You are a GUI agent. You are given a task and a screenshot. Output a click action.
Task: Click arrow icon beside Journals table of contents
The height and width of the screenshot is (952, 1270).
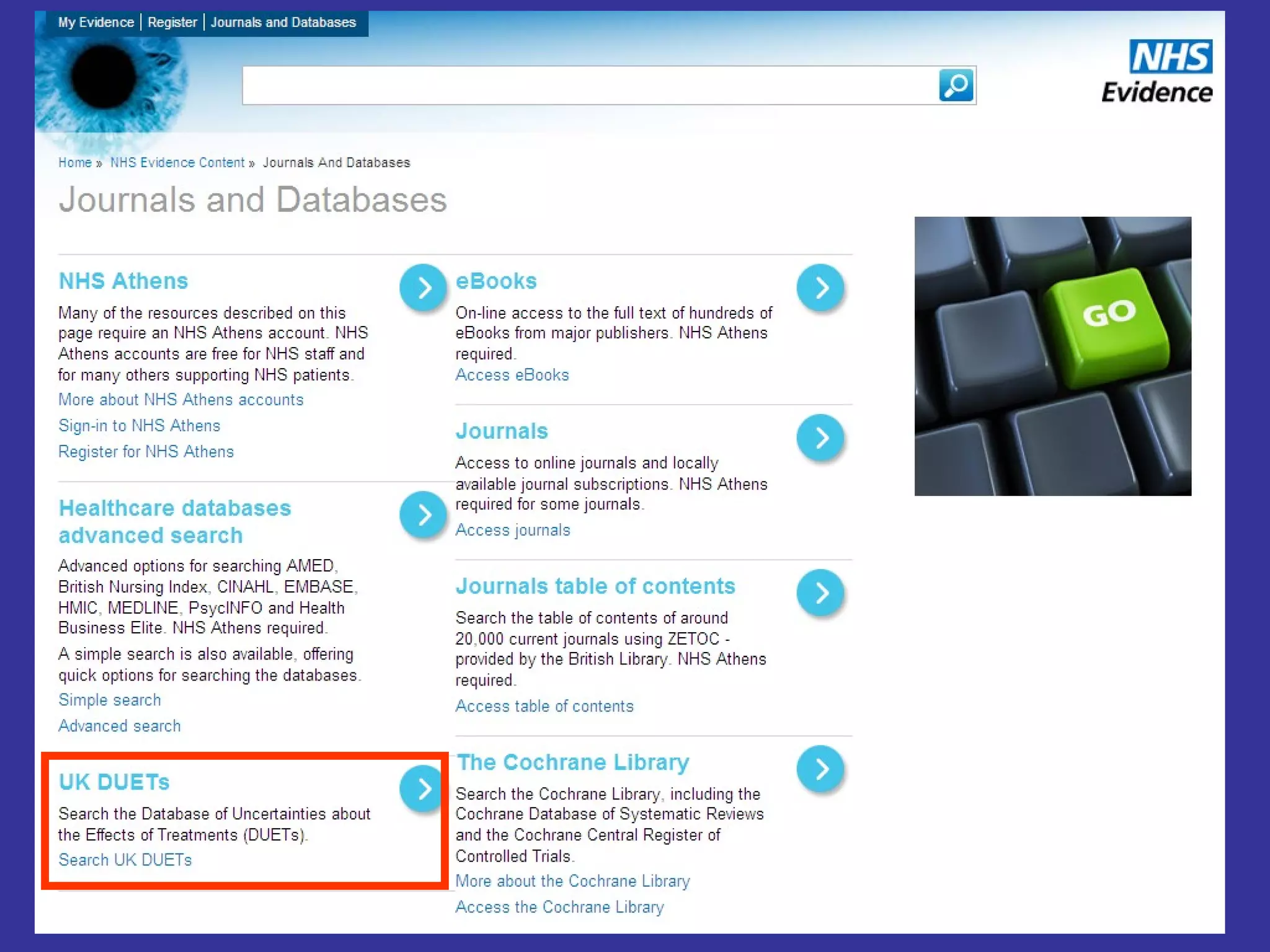coord(820,593)
